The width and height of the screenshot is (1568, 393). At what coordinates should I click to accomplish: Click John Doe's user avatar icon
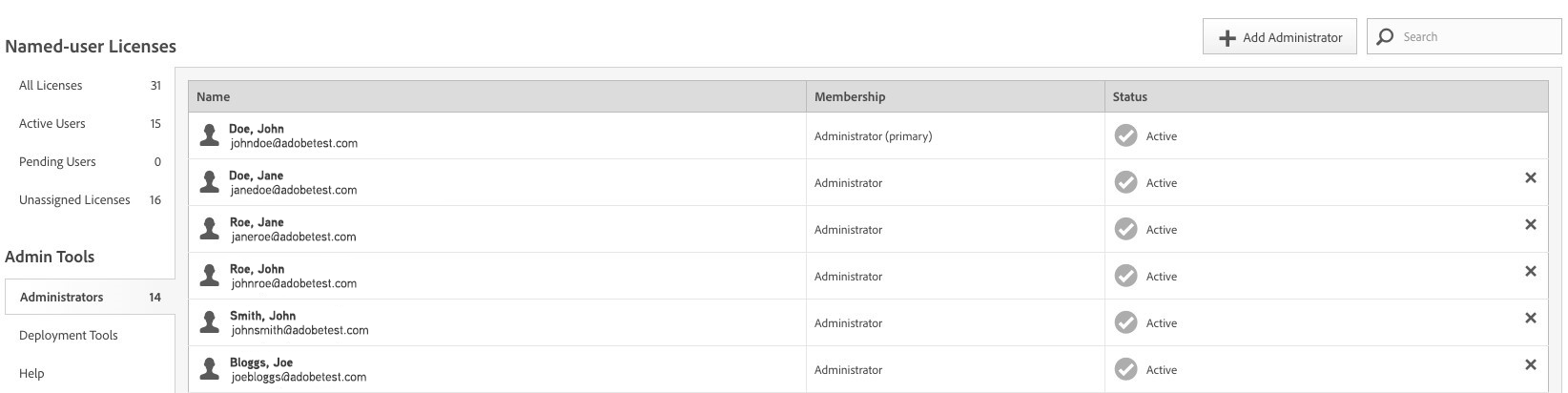point(209,135)
